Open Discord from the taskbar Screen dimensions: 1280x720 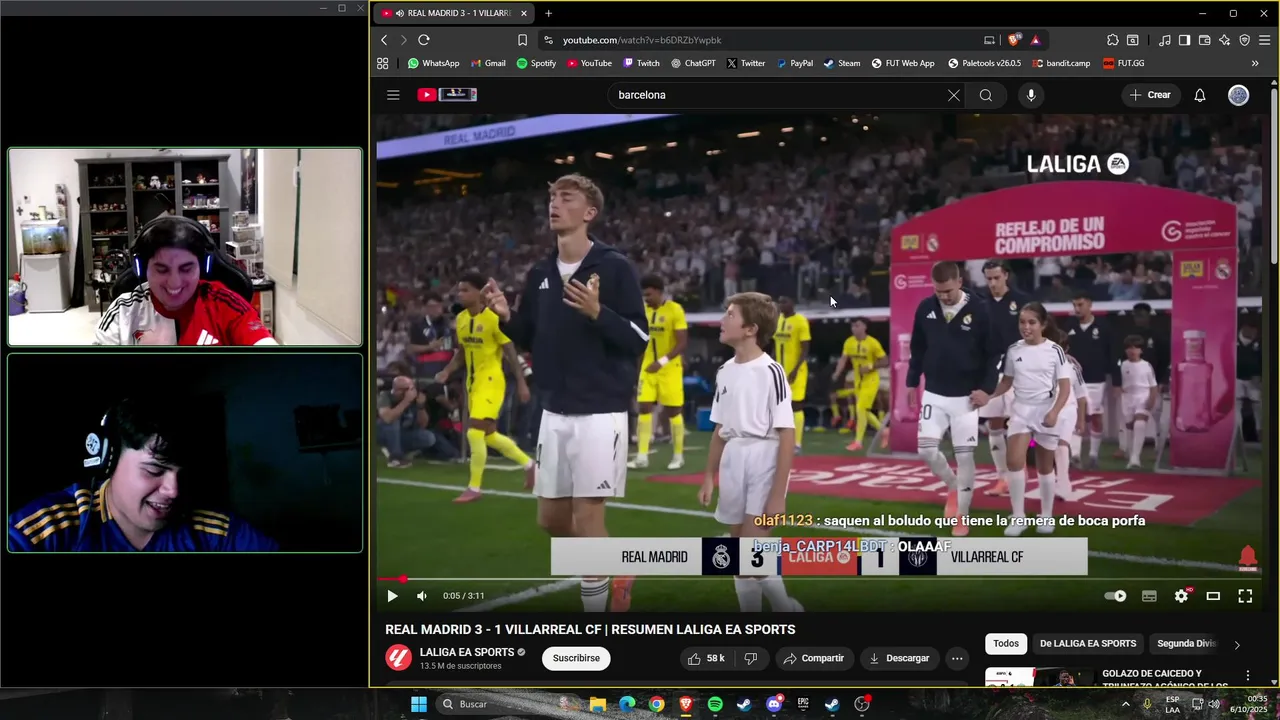point(774,704)
